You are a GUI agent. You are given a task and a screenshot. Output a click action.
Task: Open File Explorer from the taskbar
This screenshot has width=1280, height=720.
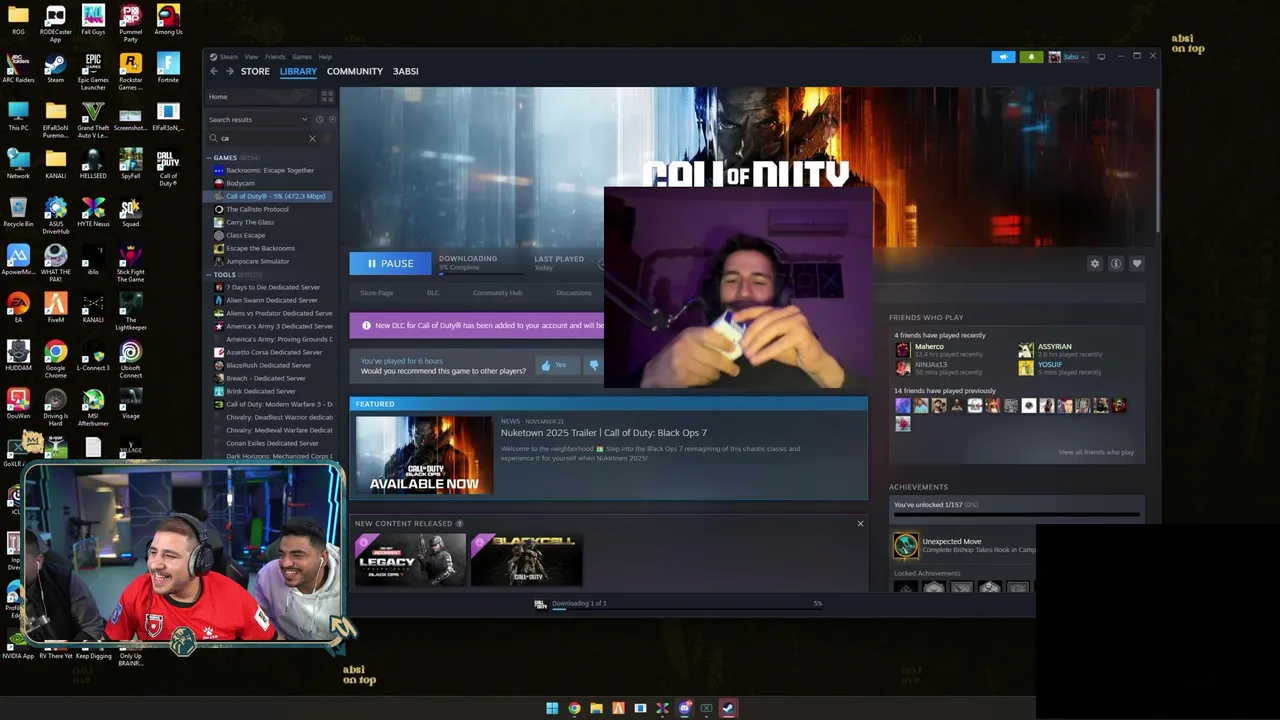[596, 708]
